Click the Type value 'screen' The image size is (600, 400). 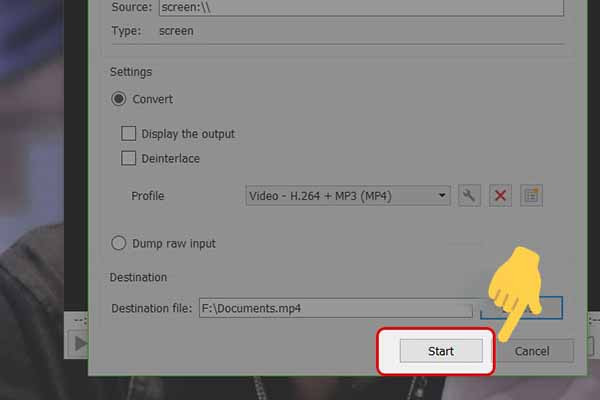pos(176,31)
